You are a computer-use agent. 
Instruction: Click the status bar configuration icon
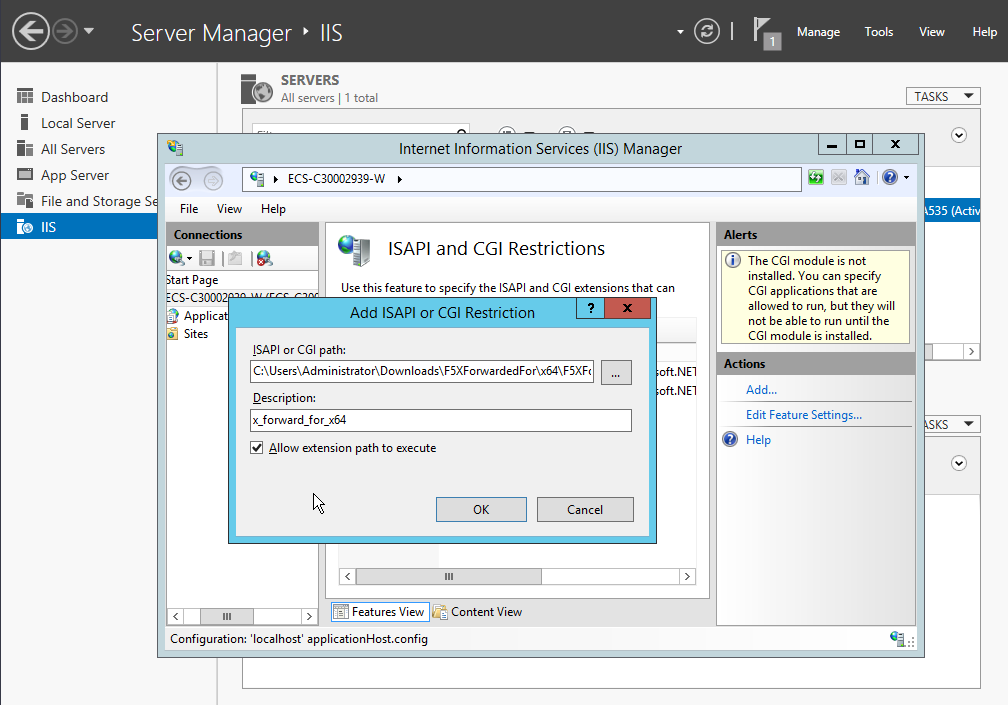897,638
